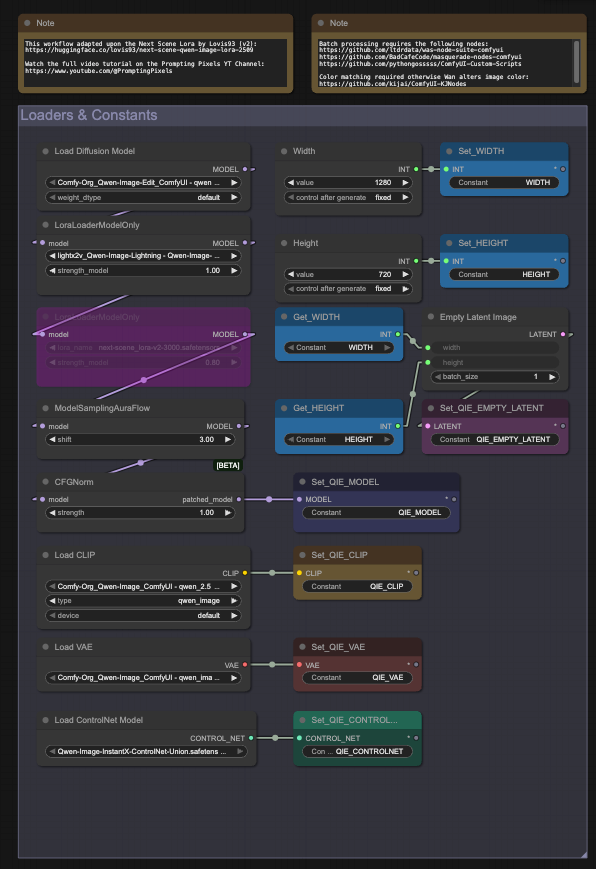Open the Comfy-Org_Qwen-Image-Edit diffusion model selector
The width and height of the screenshot is (596, 869).
143,183
